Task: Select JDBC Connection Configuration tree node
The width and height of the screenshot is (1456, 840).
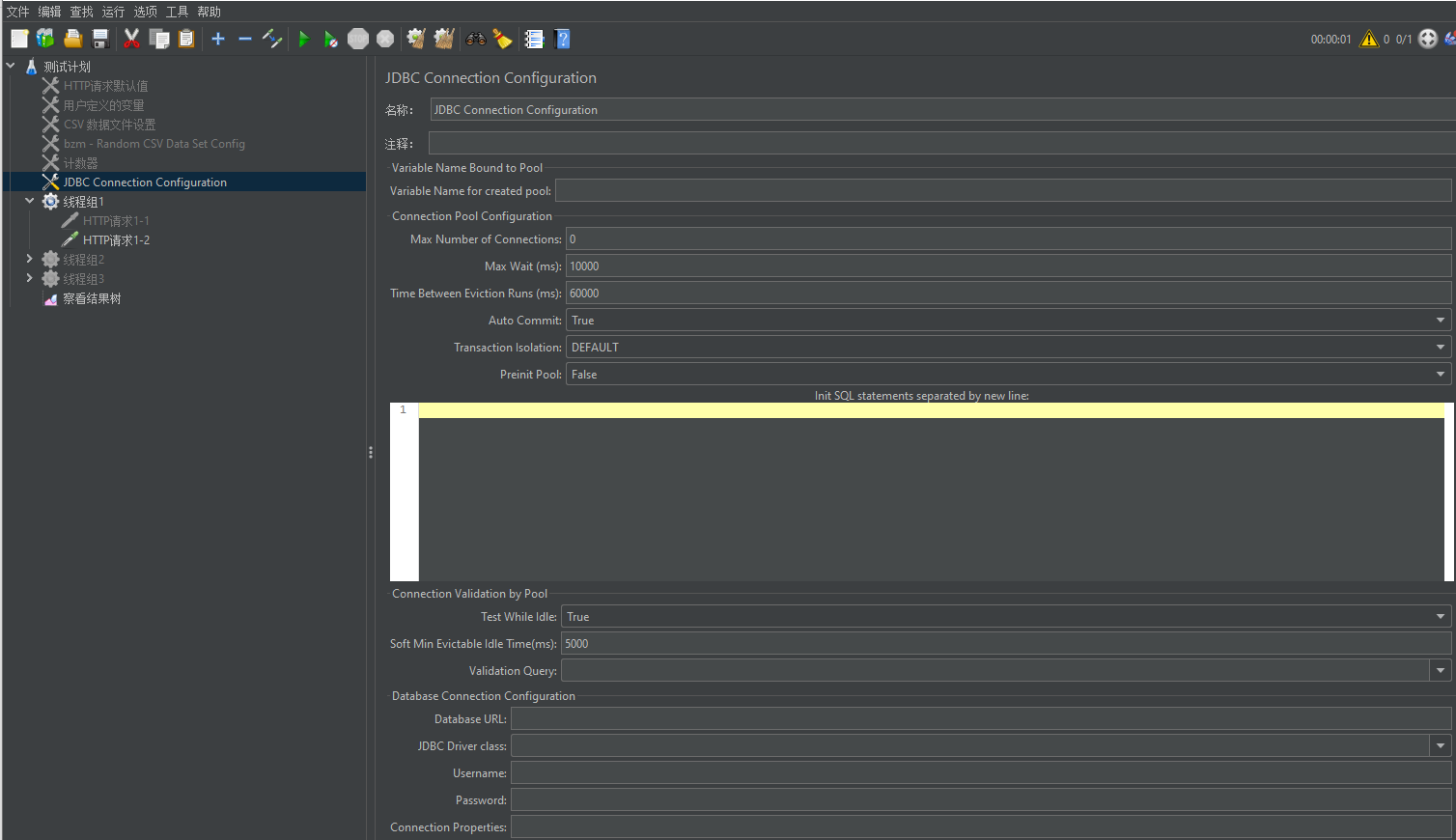Action: [x=145, y=182]
